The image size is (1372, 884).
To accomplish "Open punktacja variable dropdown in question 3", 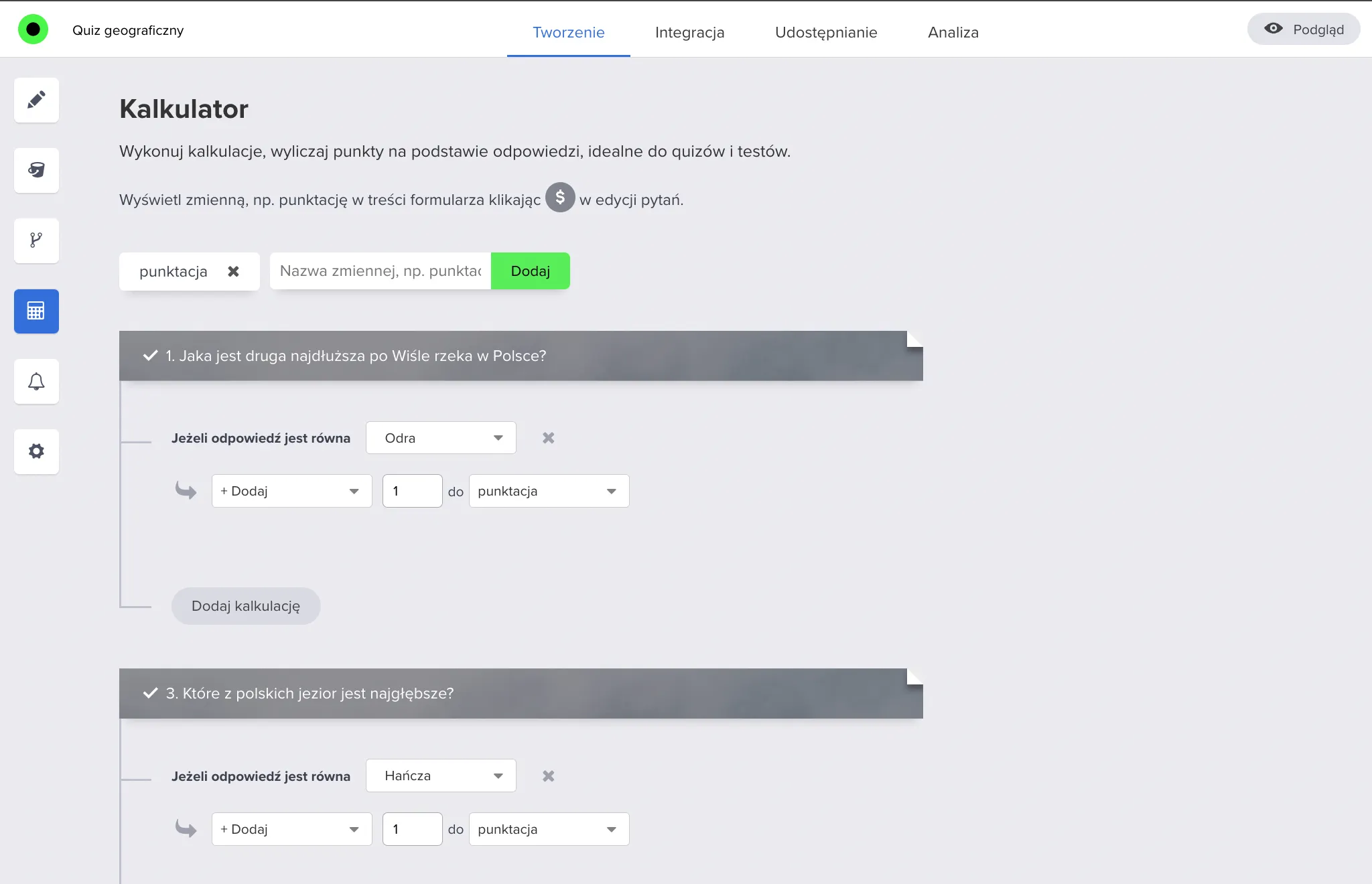I will point(549,829).
